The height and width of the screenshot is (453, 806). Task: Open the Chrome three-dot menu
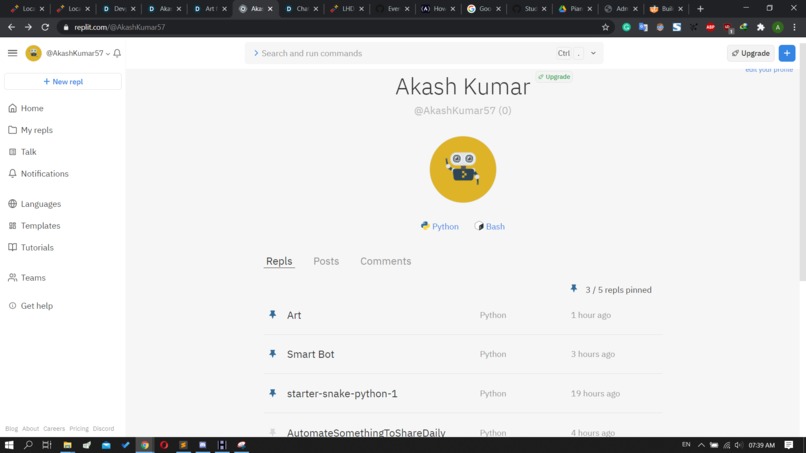(795, 27)
